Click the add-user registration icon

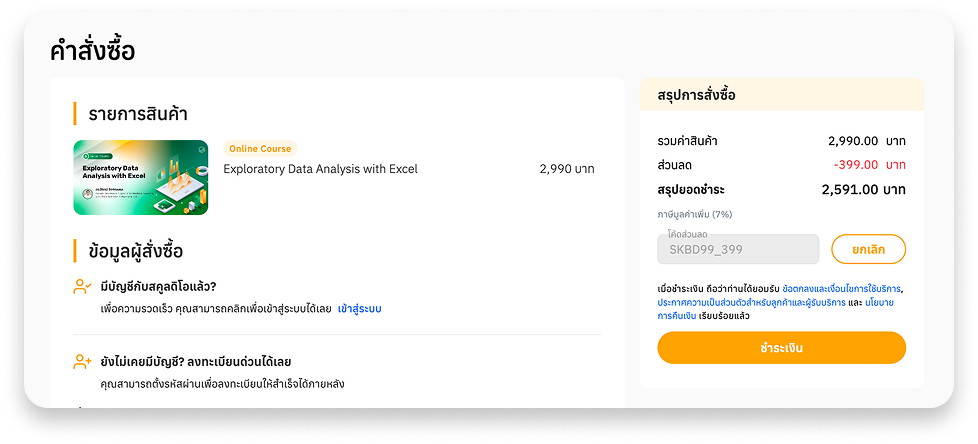[82, 361]
